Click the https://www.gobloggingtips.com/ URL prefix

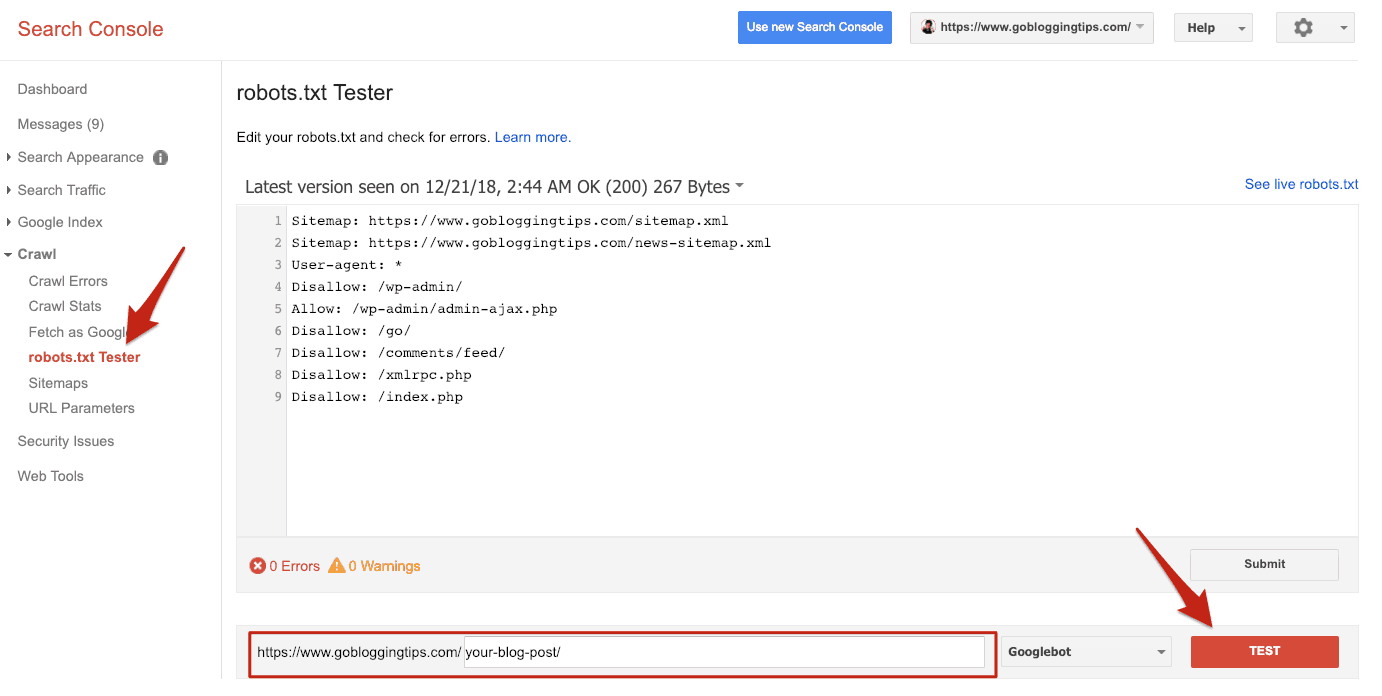(359, 652)
